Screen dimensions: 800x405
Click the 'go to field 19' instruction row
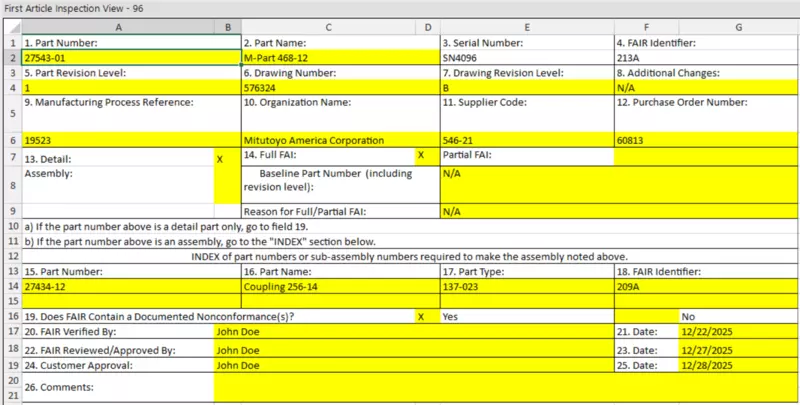click(410, 226)
